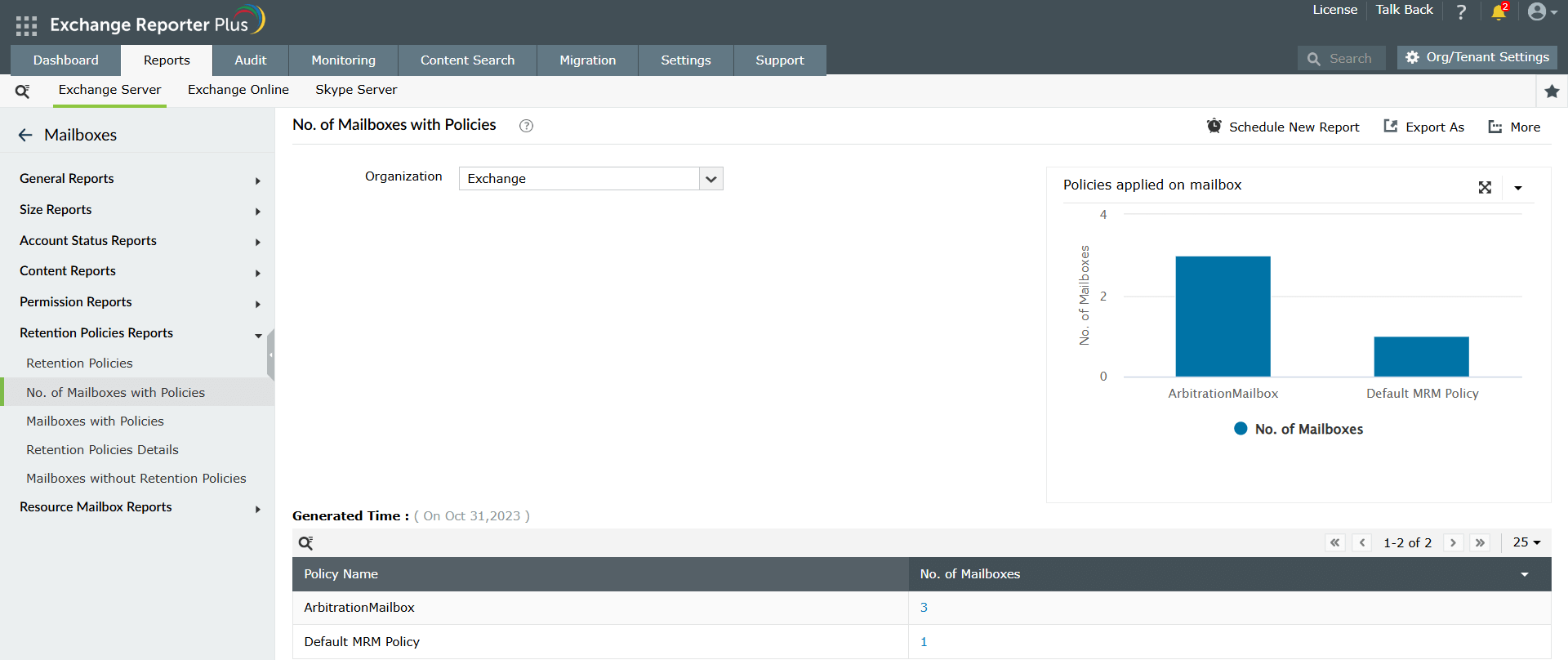Switch to the Monitoring tab
Image resolution: width=1568 pixels, height=660 pixels.
[344, 60]
